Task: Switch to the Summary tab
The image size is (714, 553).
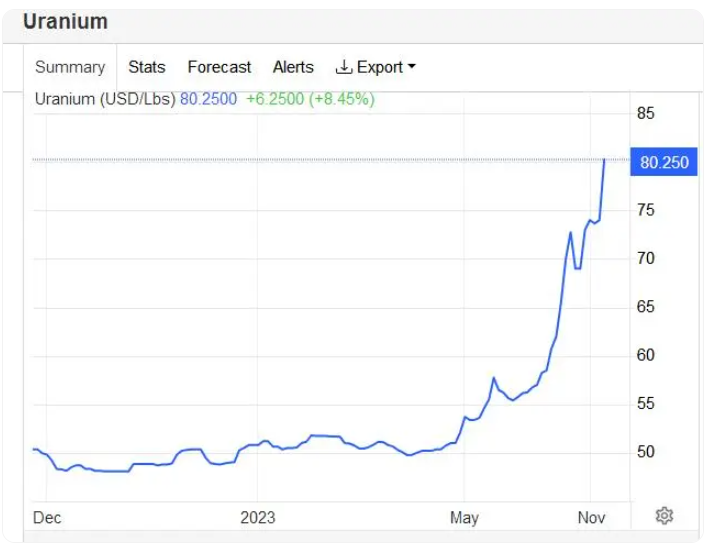Action: [x=70, y=67]
